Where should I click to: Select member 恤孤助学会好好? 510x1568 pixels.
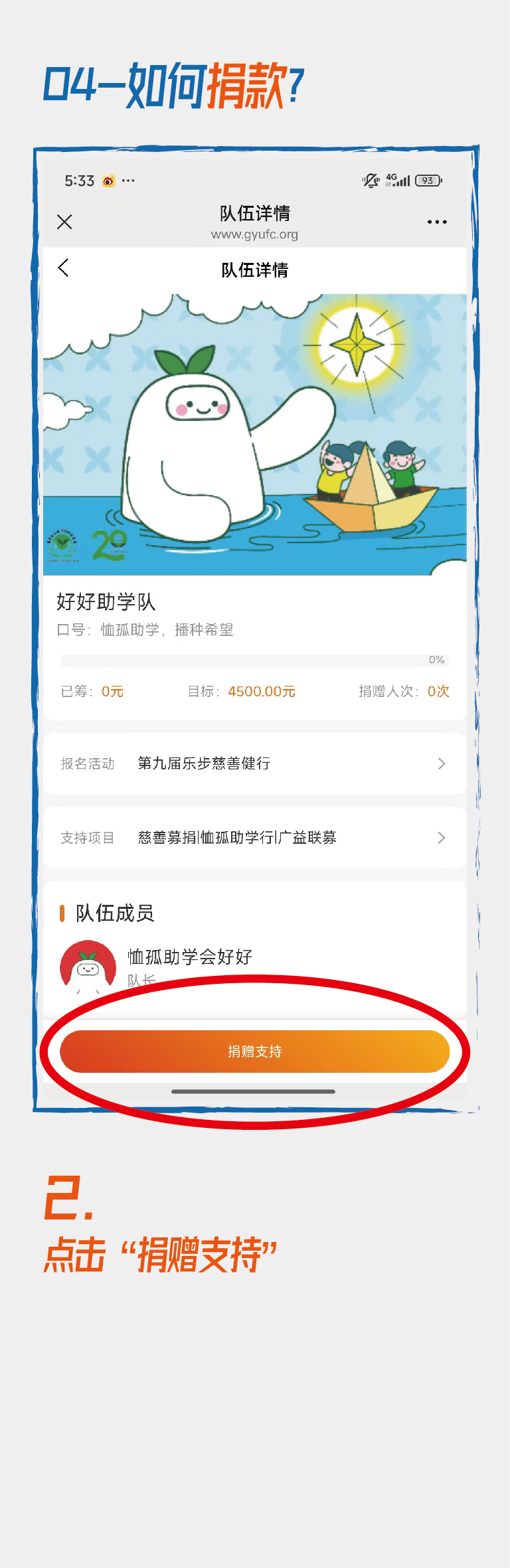(x=190, y=957)
